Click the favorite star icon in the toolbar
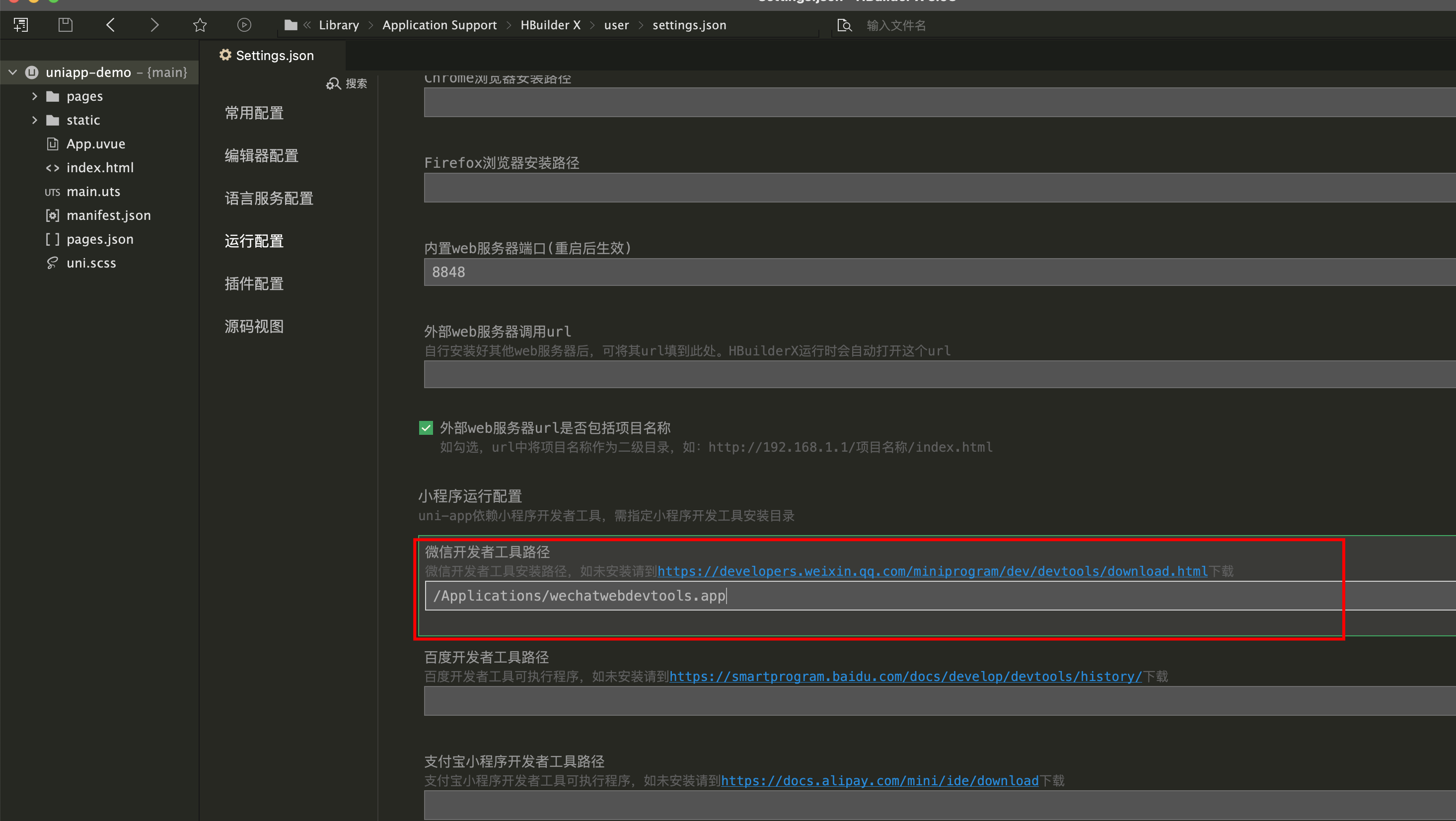This screenshot has width=1456, height=821. 200,24
